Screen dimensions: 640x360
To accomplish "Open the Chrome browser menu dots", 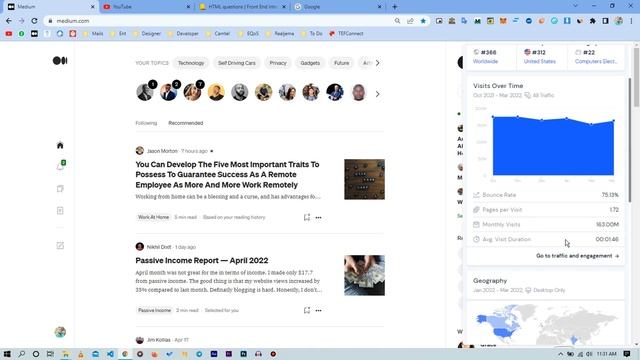I will (x=631, y=21).
